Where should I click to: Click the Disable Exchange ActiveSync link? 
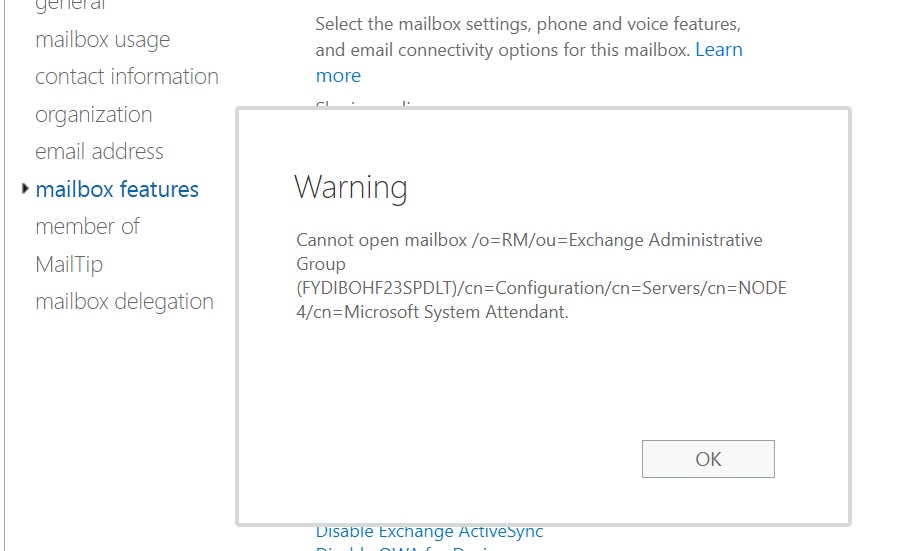(429, 532)
